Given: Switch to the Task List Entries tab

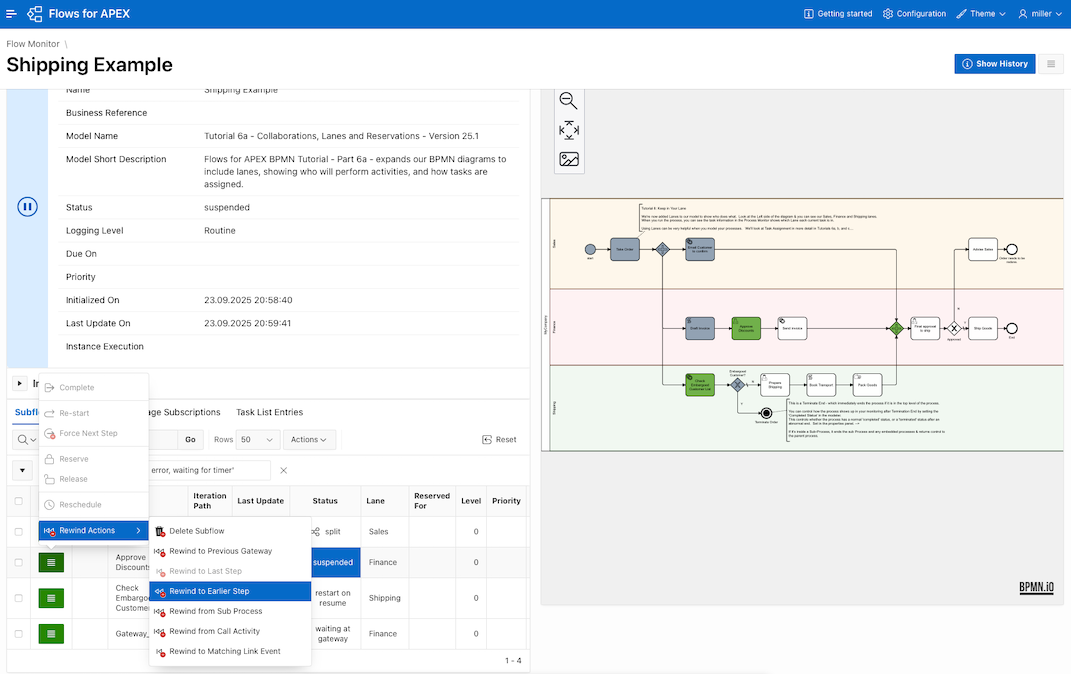Looking at the screenshot, I should [269, 412].
